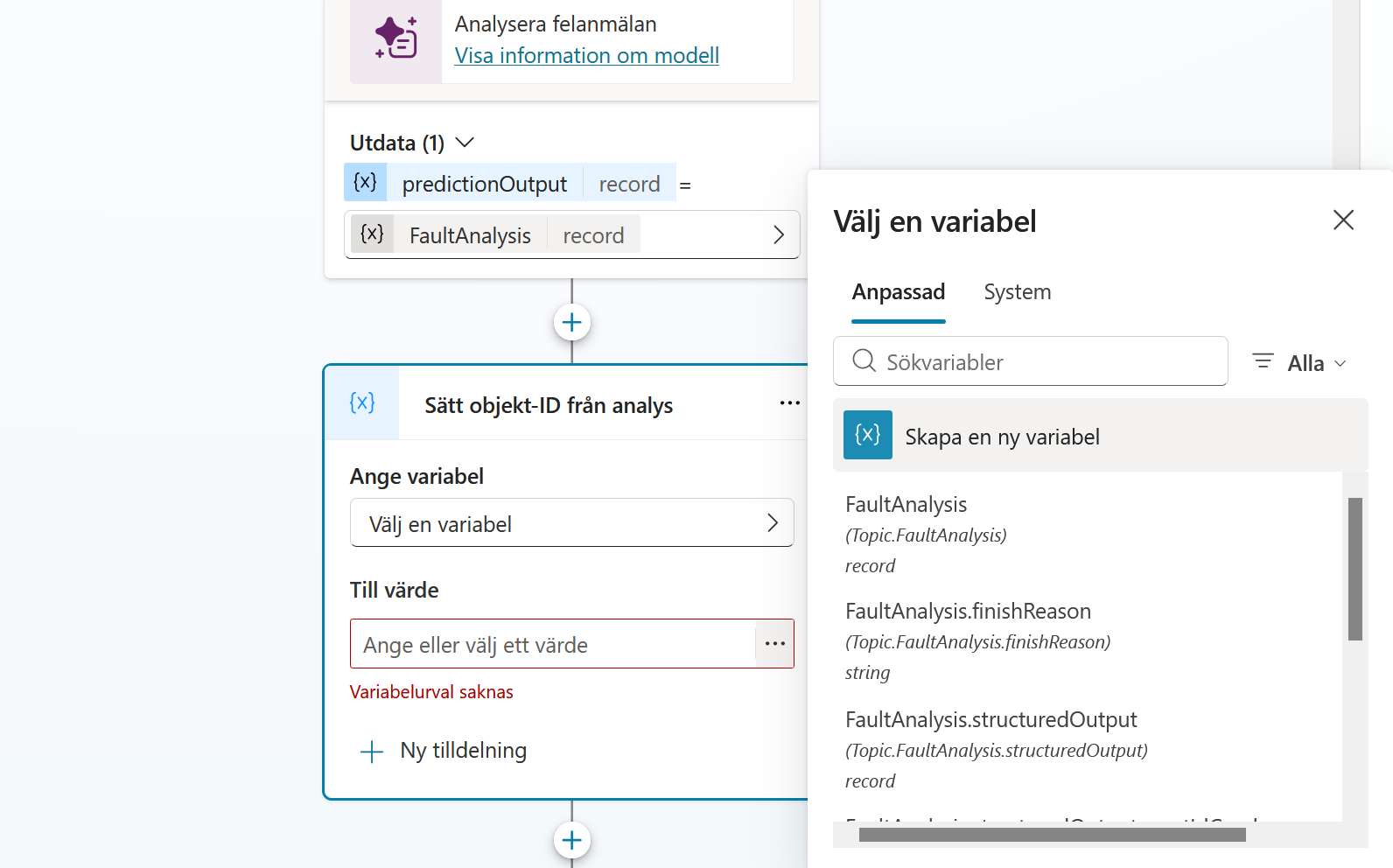This screenshot has height=868, width=1393.
Task: Collapse the Utdata (1) section chevron
Action: pyautogui.click(x=465, y=143)
